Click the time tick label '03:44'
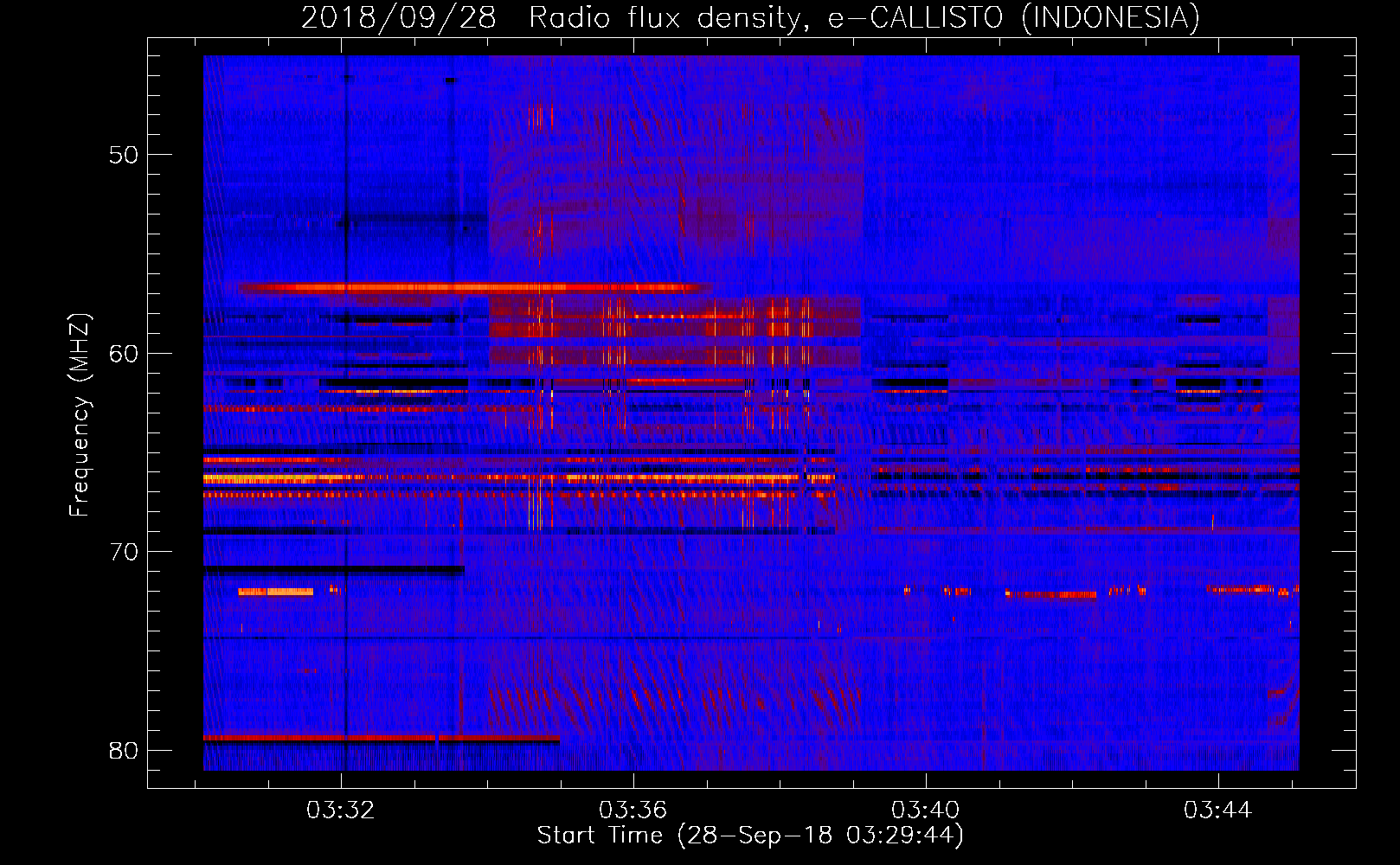 pos(1218,810)
